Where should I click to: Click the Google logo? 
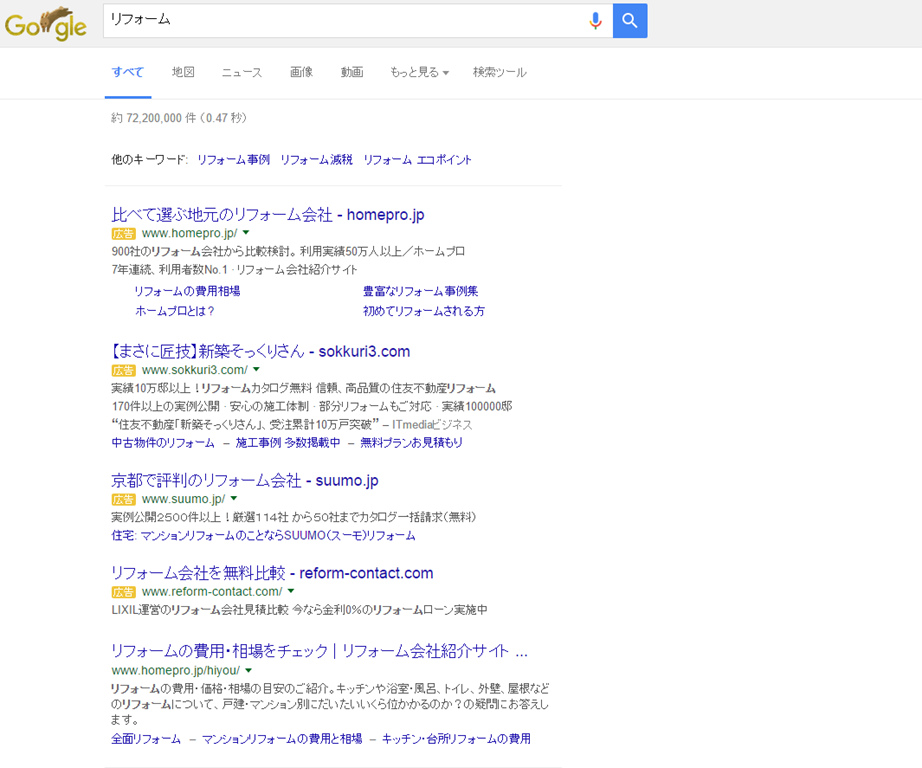45,22
